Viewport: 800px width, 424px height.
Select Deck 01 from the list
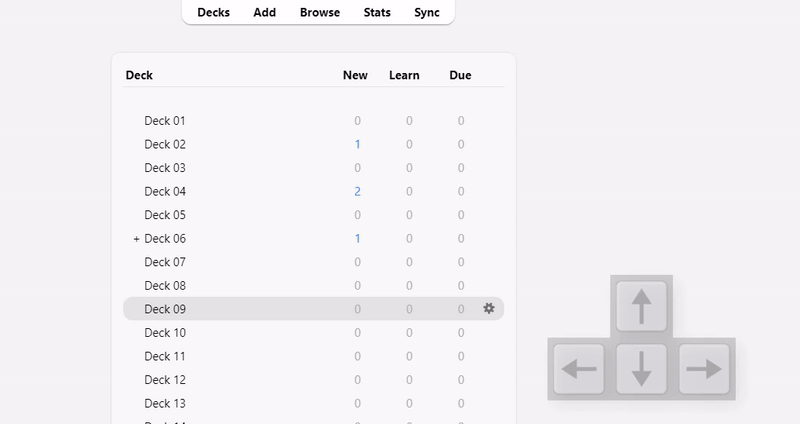point(165,121)
